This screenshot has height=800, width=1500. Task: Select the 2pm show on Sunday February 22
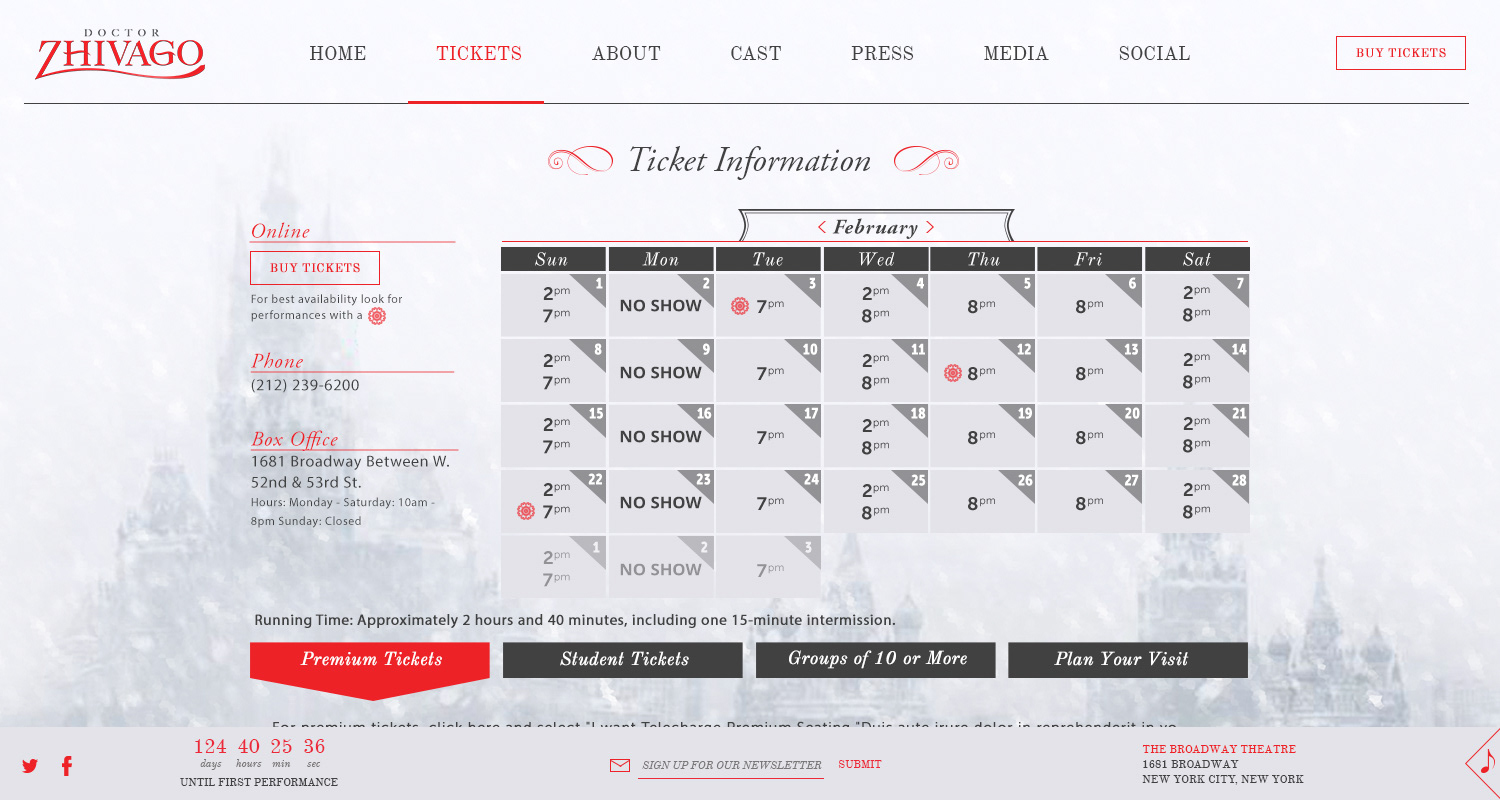[x=557, y=490]
